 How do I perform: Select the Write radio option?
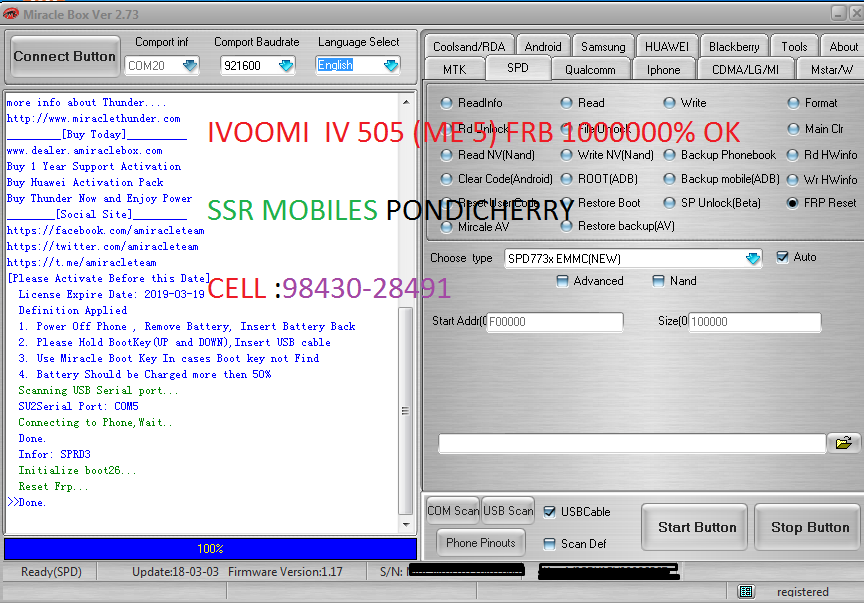pos(669,103)
